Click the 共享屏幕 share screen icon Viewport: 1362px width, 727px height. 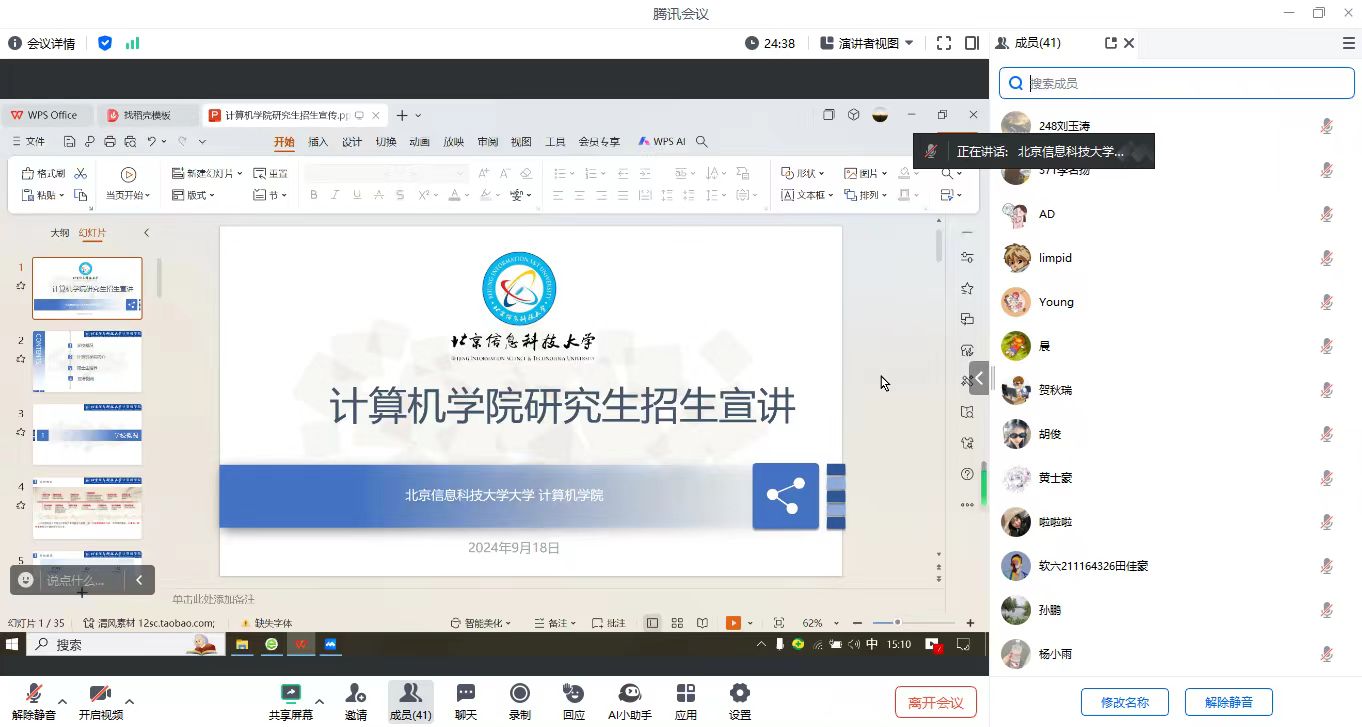tap(290, 694)
